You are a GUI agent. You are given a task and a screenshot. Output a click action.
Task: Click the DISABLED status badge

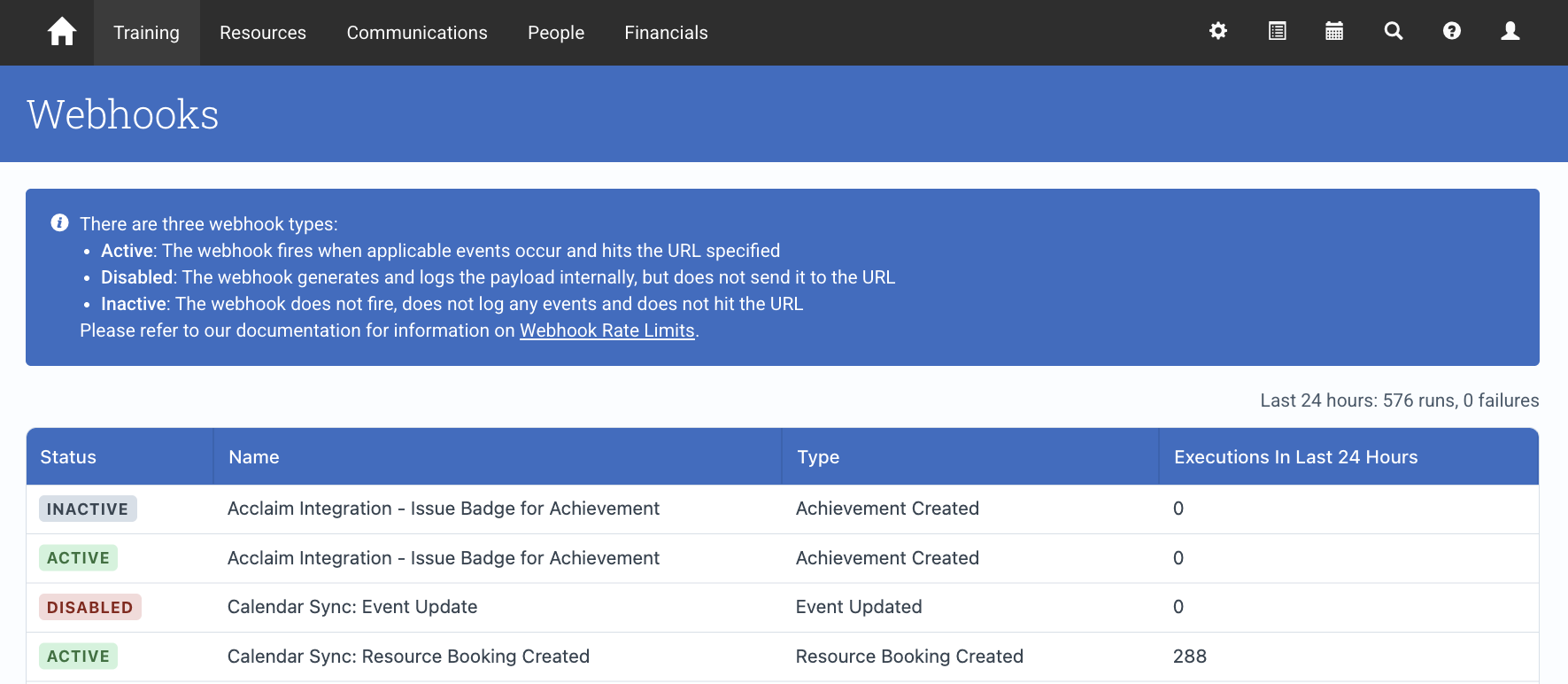pos(89,607)
